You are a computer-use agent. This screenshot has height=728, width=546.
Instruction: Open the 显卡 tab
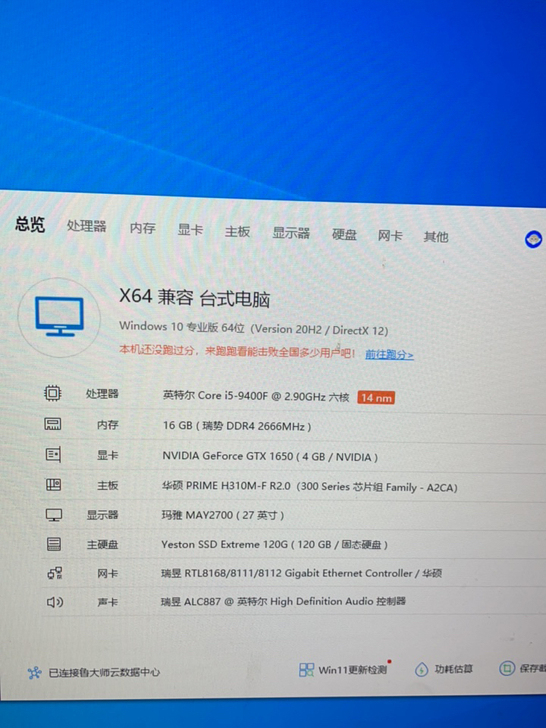(x=190, y=229)
